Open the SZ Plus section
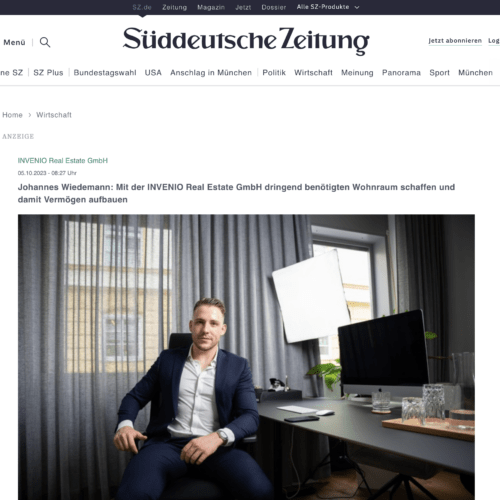Image resolution: width=500 pixels, height=500 pixels. [48, 73]
